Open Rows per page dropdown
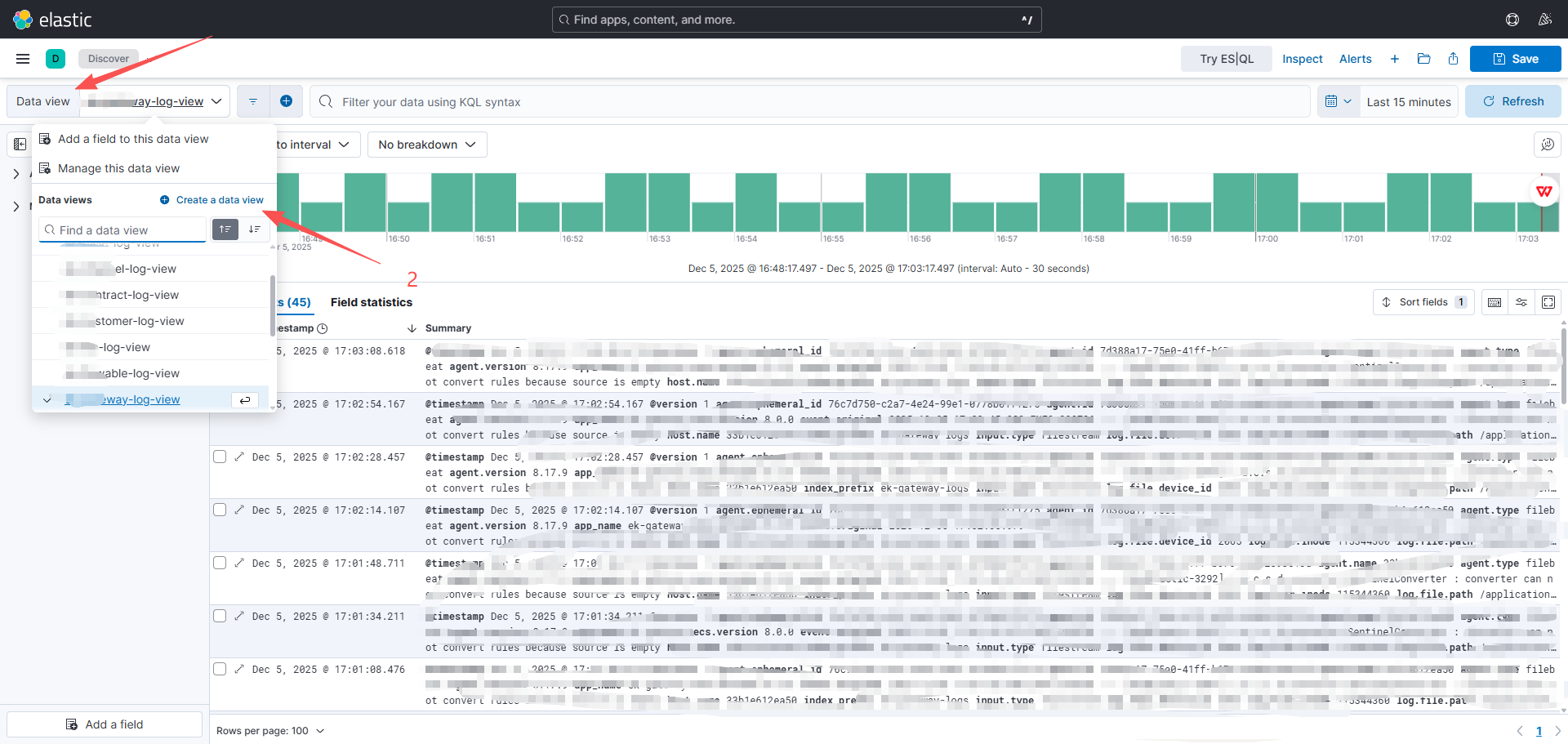 [x=270, y=731]
